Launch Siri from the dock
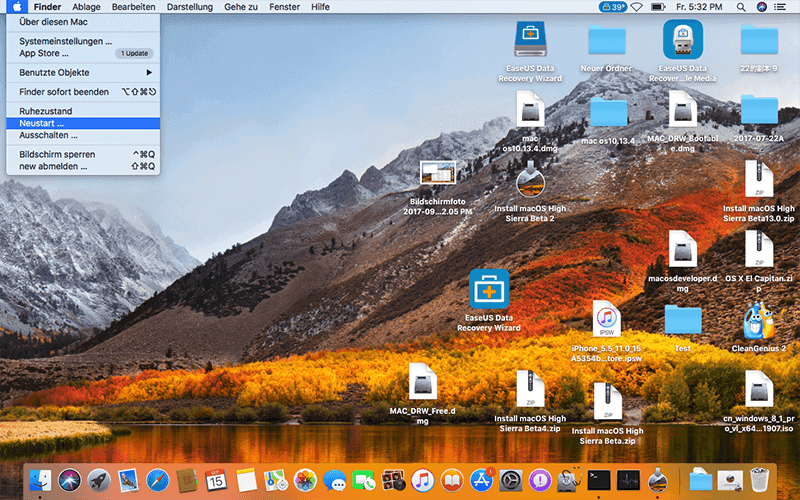 (69, 480)
